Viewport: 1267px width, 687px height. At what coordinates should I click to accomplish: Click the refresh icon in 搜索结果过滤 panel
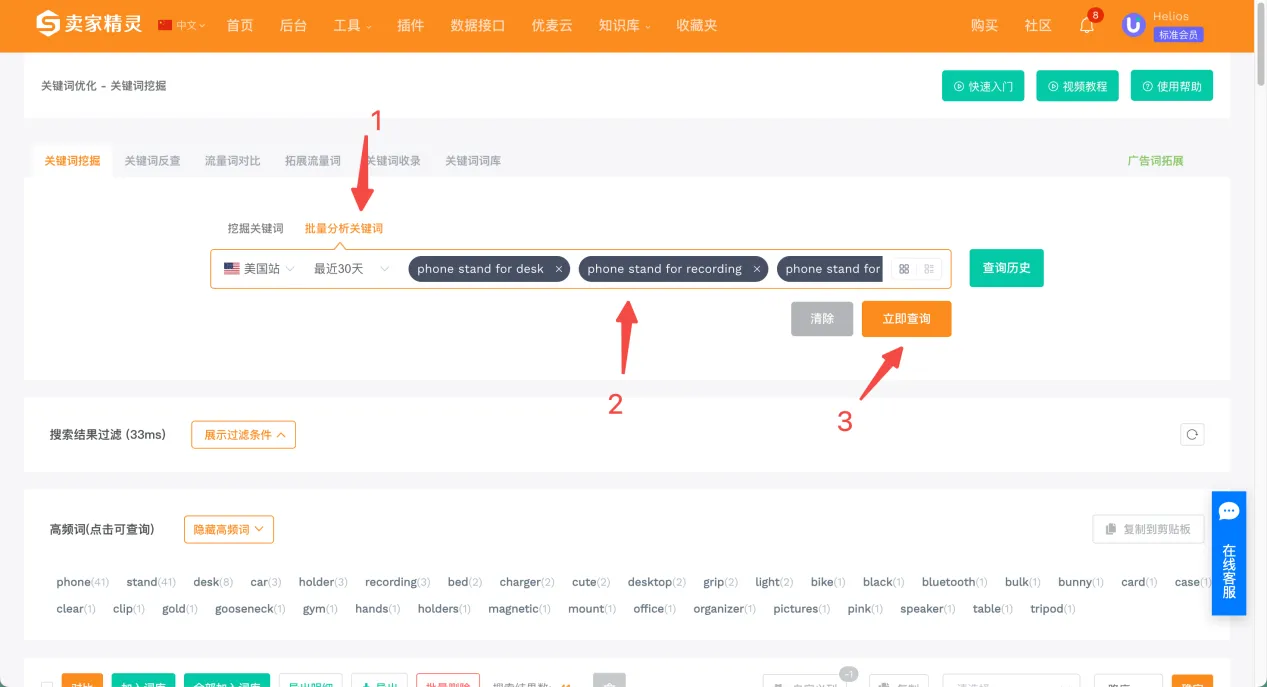click(1192, 434)
